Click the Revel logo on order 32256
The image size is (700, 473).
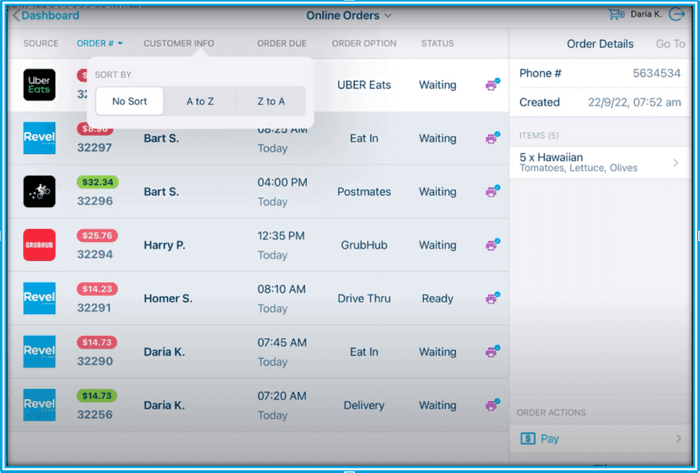pos(39,405)
